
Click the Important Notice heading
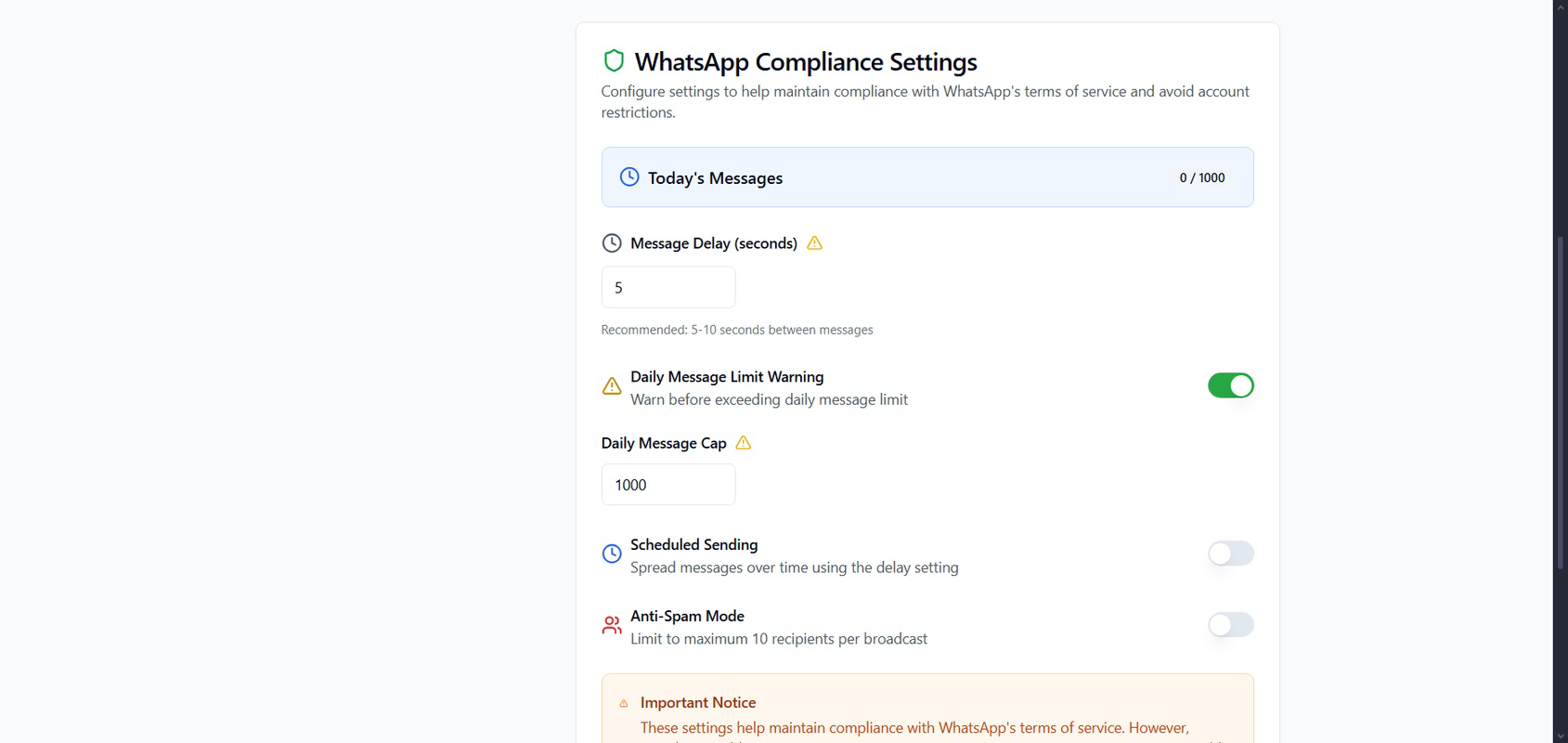[x=698, y=703]
